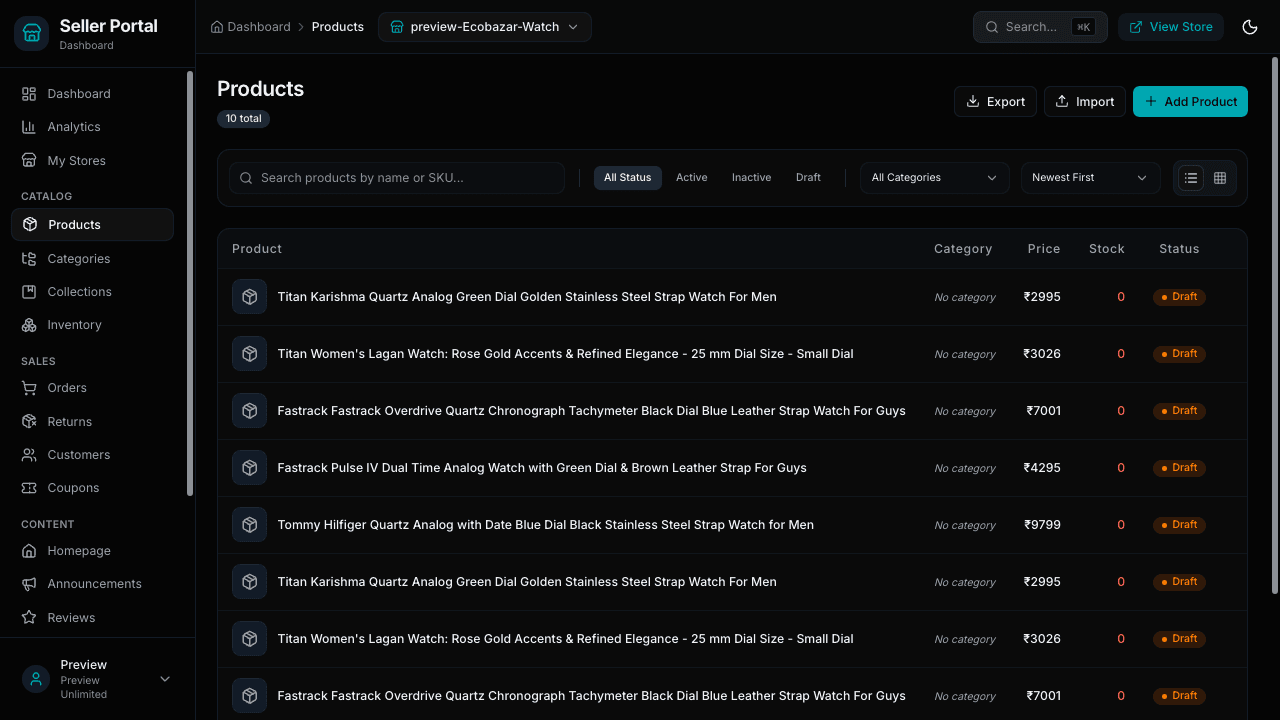Open Homepage content in the sidebar
The width and height of the screenshot is (1280, 720).
click(93, 551)
